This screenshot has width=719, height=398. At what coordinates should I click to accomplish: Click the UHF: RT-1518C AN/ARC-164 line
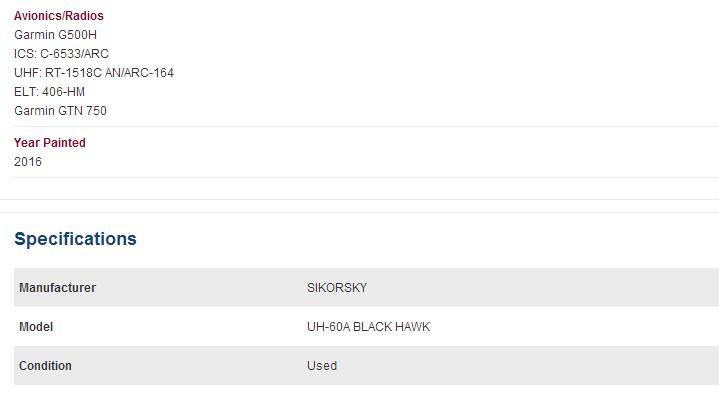pos(94,73)
